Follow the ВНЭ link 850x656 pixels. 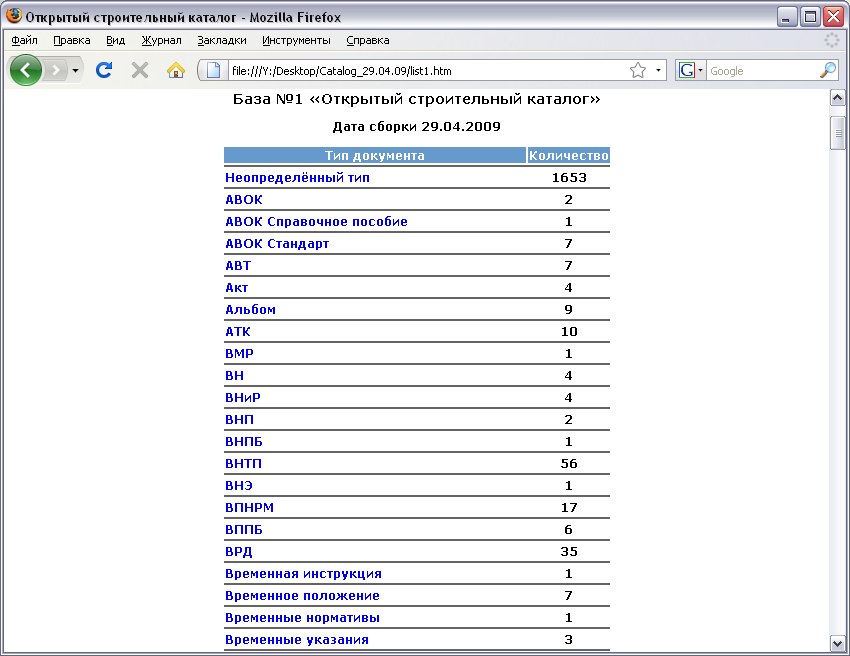click(x=239, y=485)
